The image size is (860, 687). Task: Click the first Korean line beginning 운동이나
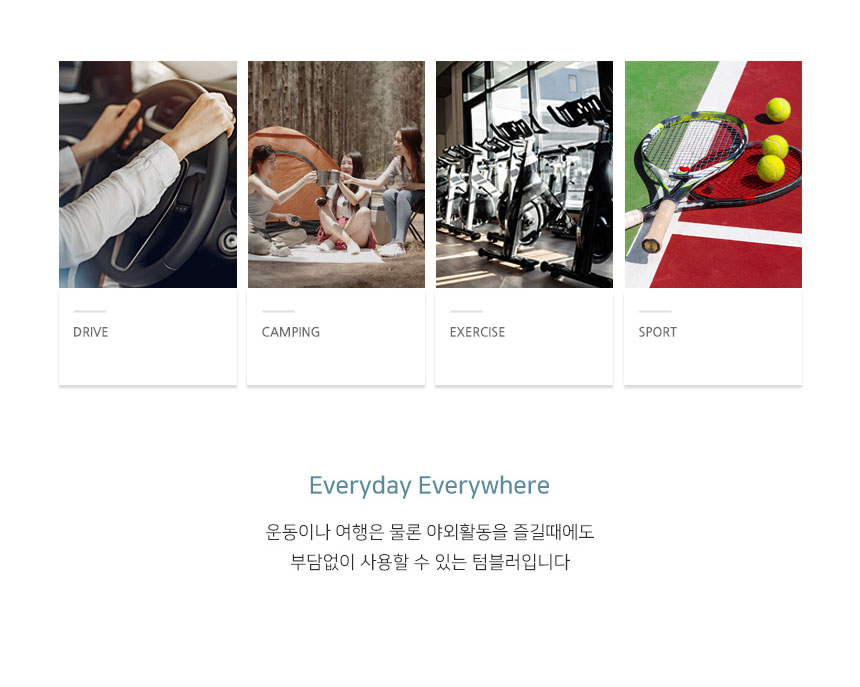pos(430,532)
